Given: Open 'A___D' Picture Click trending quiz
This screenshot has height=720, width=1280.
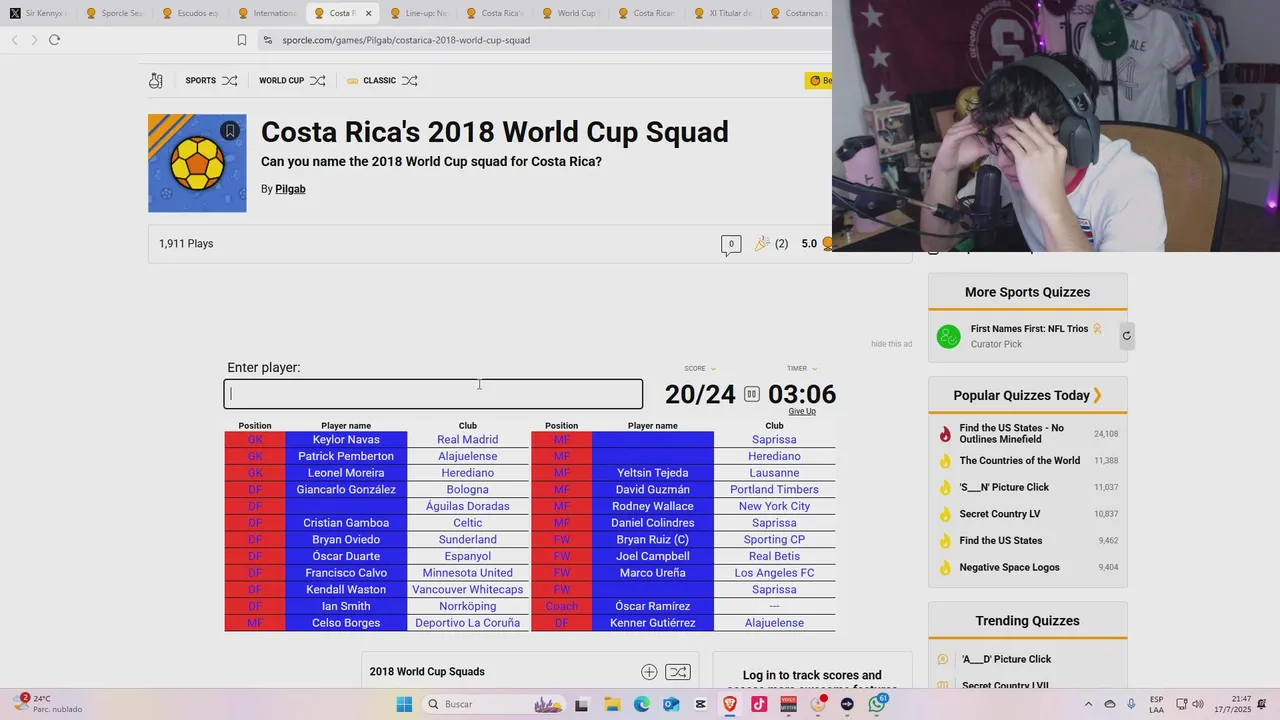Looking at the screenshot, I should click(x=1006, y=660).
